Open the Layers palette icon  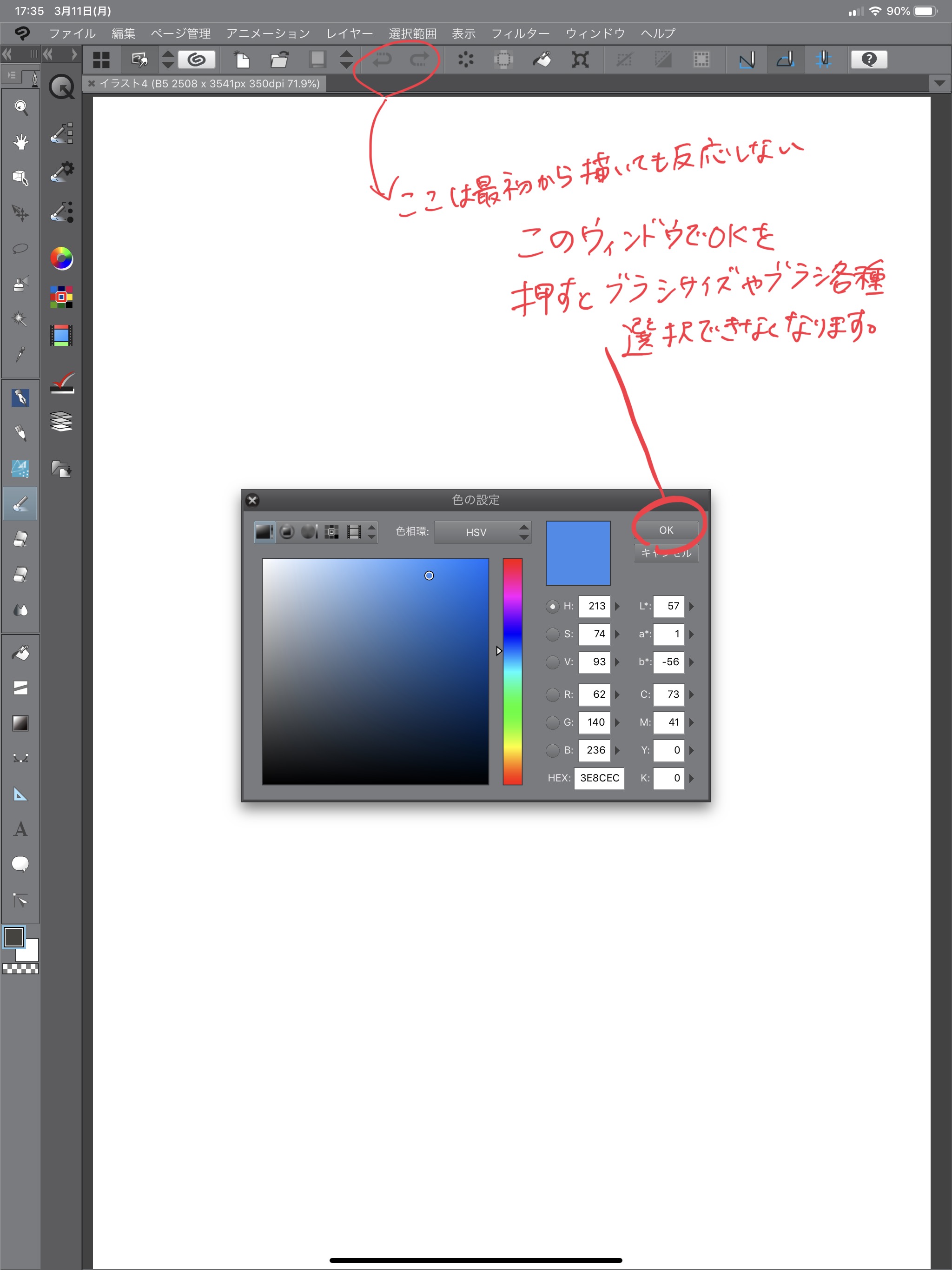[x=61, y=422]
